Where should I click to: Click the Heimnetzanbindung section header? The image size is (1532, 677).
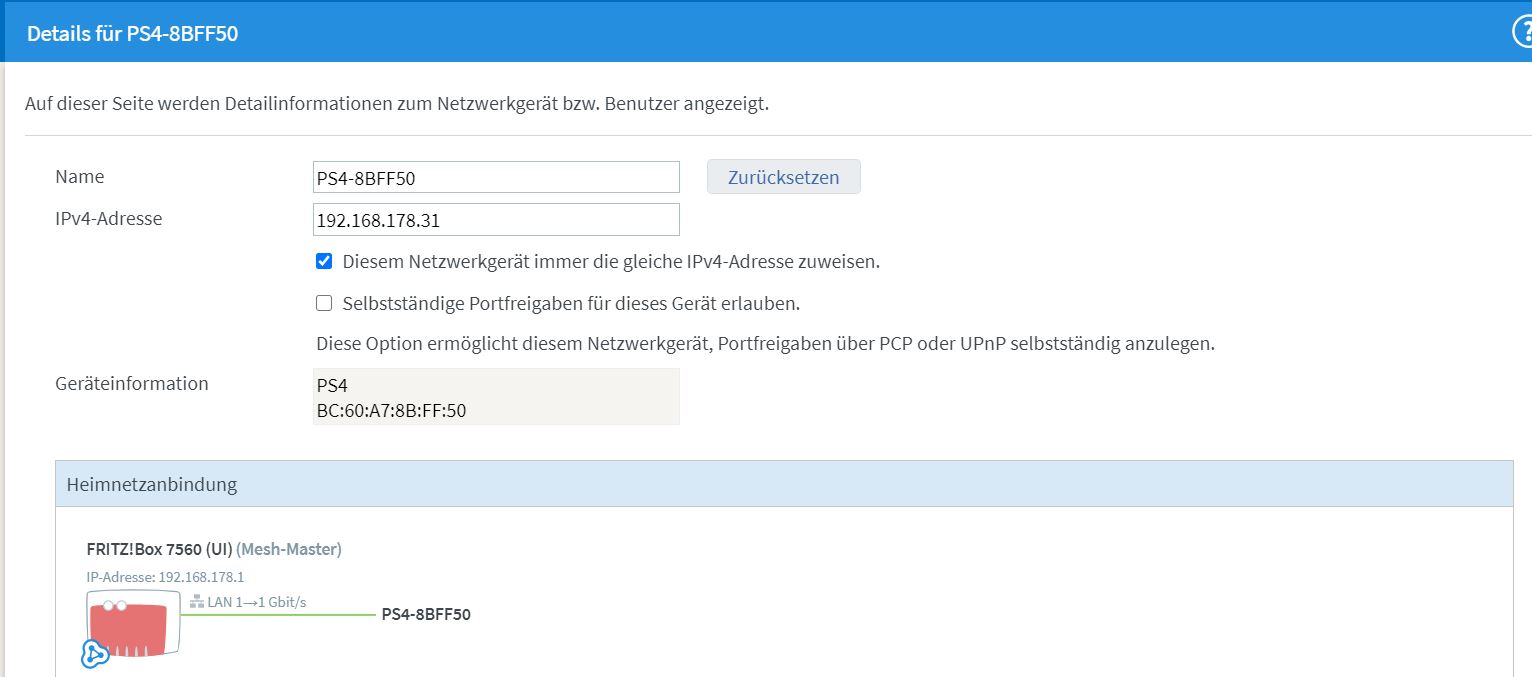click(784, 484)
